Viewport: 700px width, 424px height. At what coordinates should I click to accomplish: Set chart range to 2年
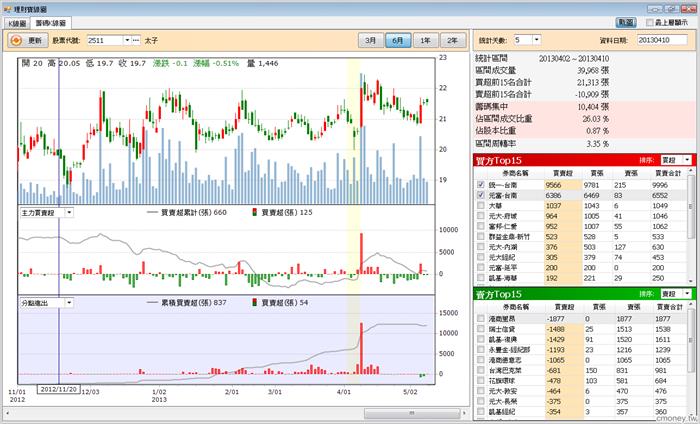click(453, 40)
